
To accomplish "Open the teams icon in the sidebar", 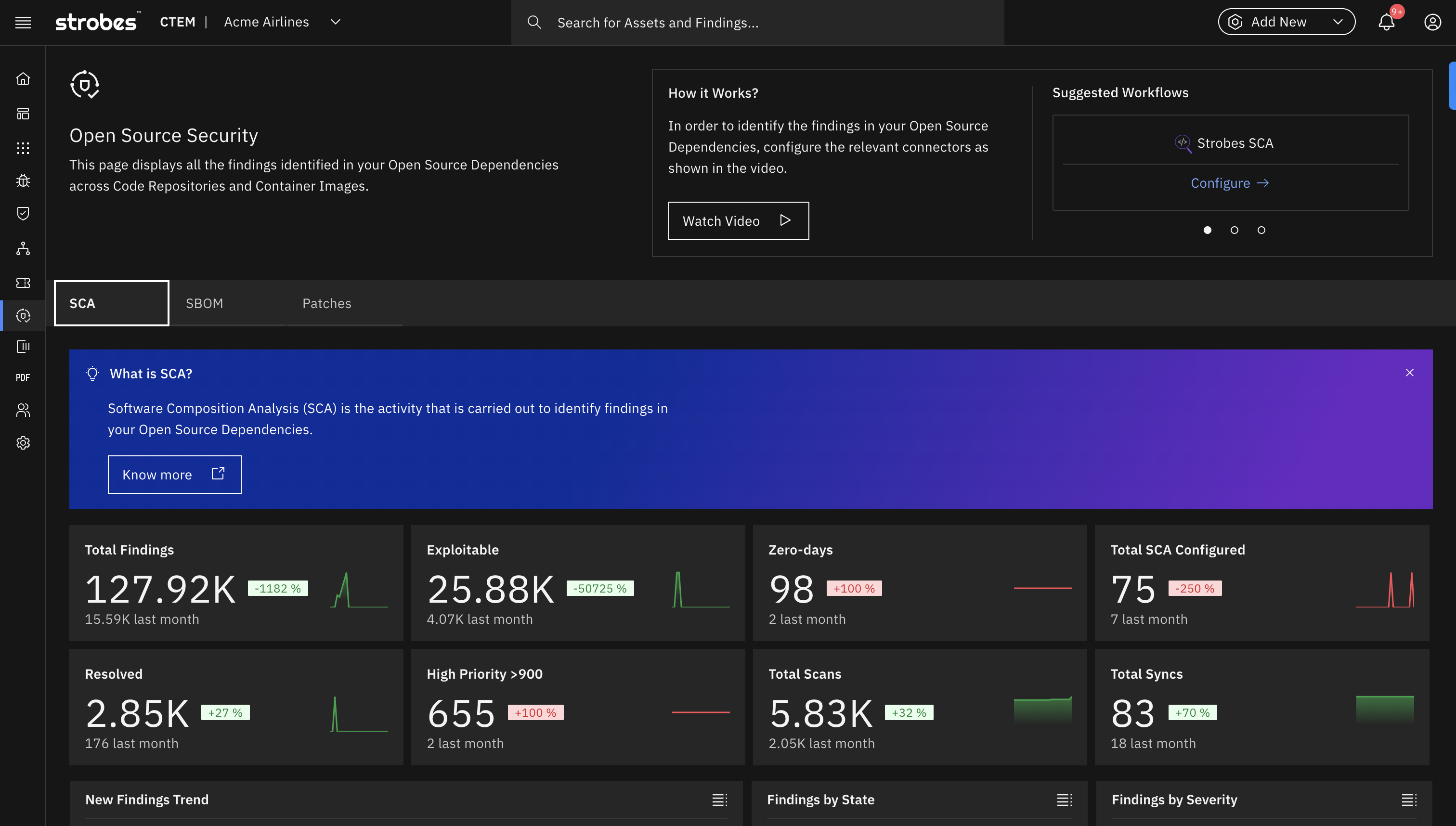I will coord(23,410).
